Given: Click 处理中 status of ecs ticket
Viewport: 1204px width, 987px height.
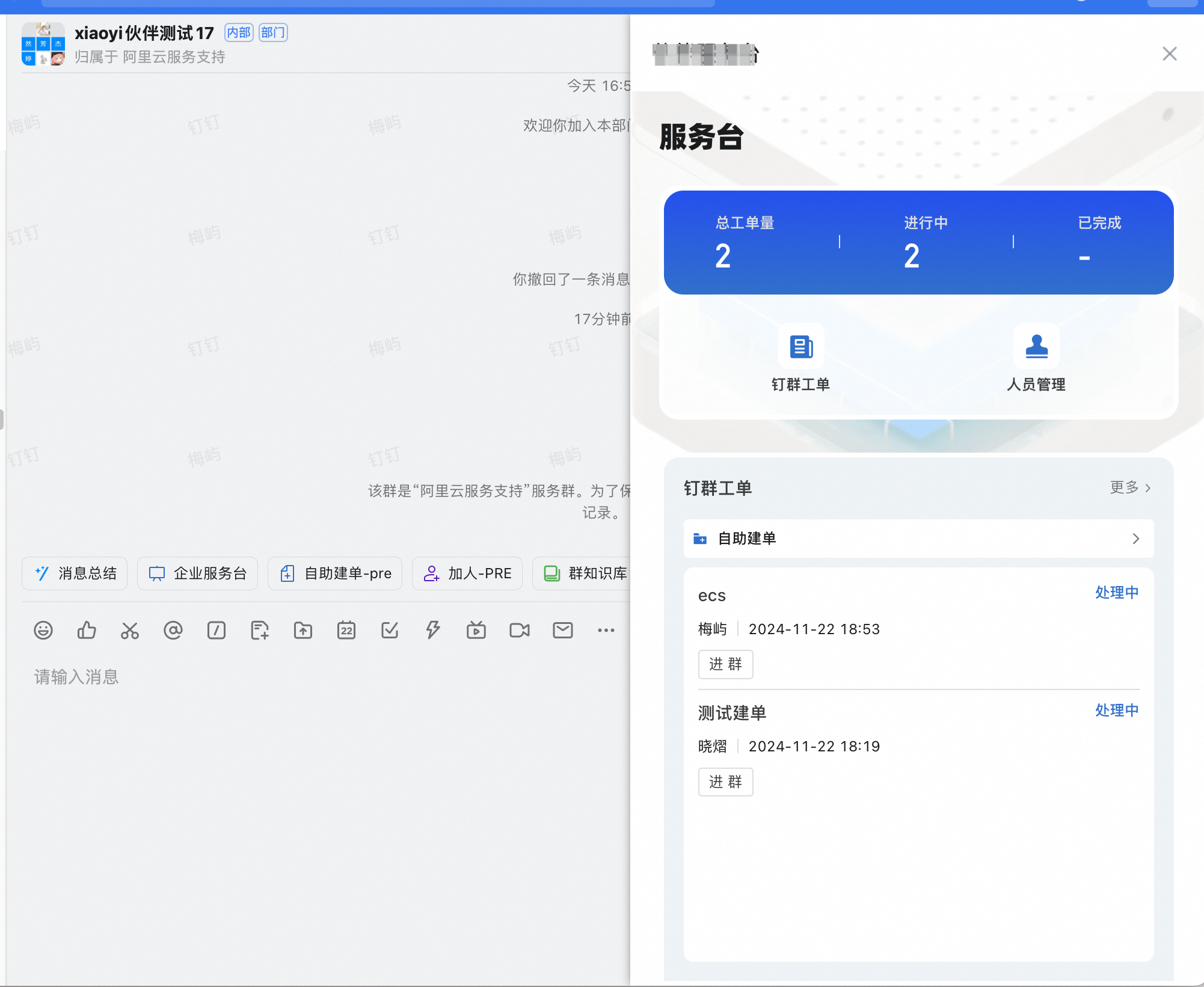Looking at the screenshot, I should (x=1117, y=593).
